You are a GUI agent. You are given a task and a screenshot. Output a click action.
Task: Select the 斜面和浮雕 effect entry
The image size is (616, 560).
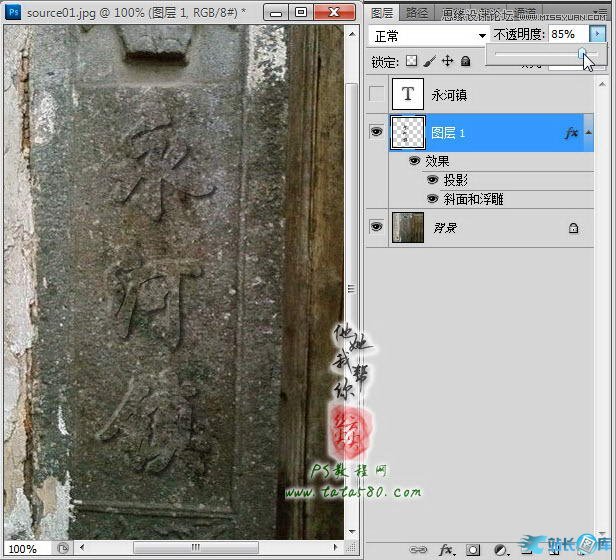coord(473,199)
